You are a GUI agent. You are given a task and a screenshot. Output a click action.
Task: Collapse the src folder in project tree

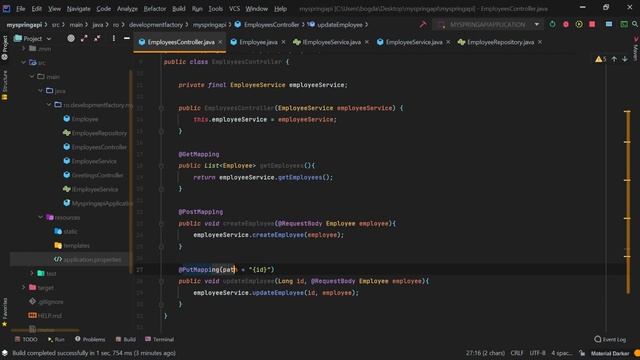23,62
